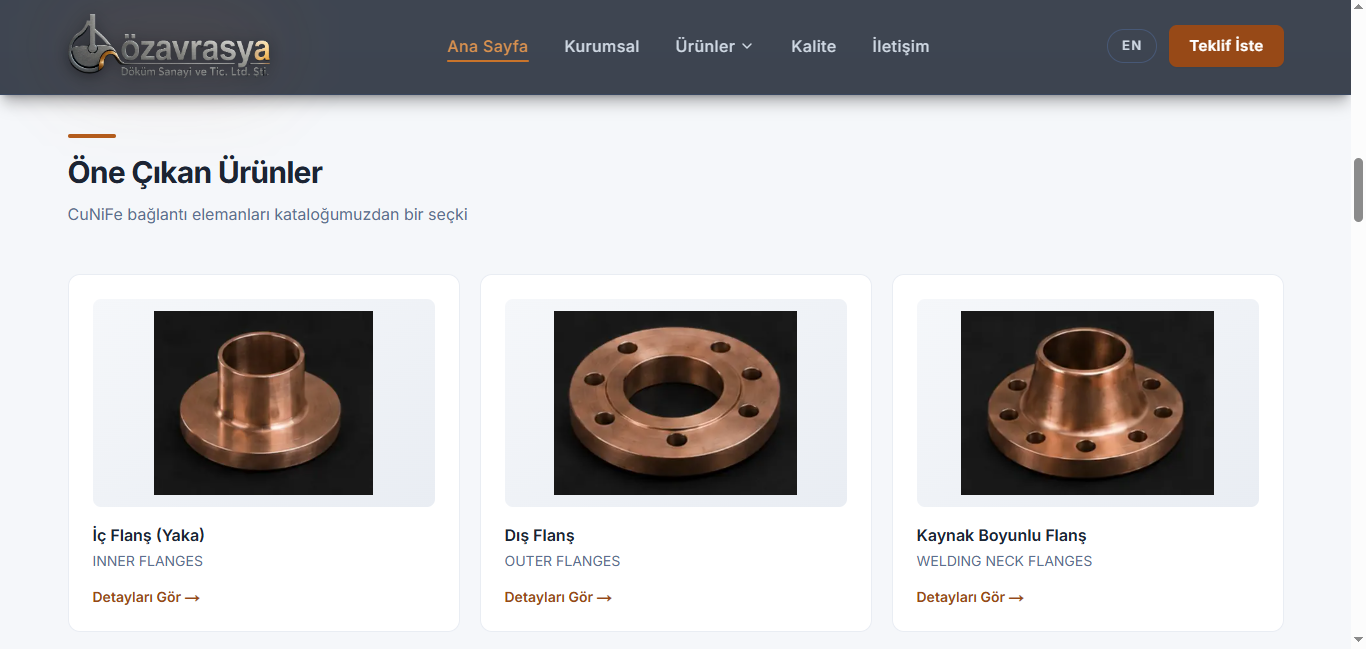Screen dimensions: 1366x649
Task: Click the WELDING NECK FLANGES subtitle text
Action: click(x=1005, y=561)
